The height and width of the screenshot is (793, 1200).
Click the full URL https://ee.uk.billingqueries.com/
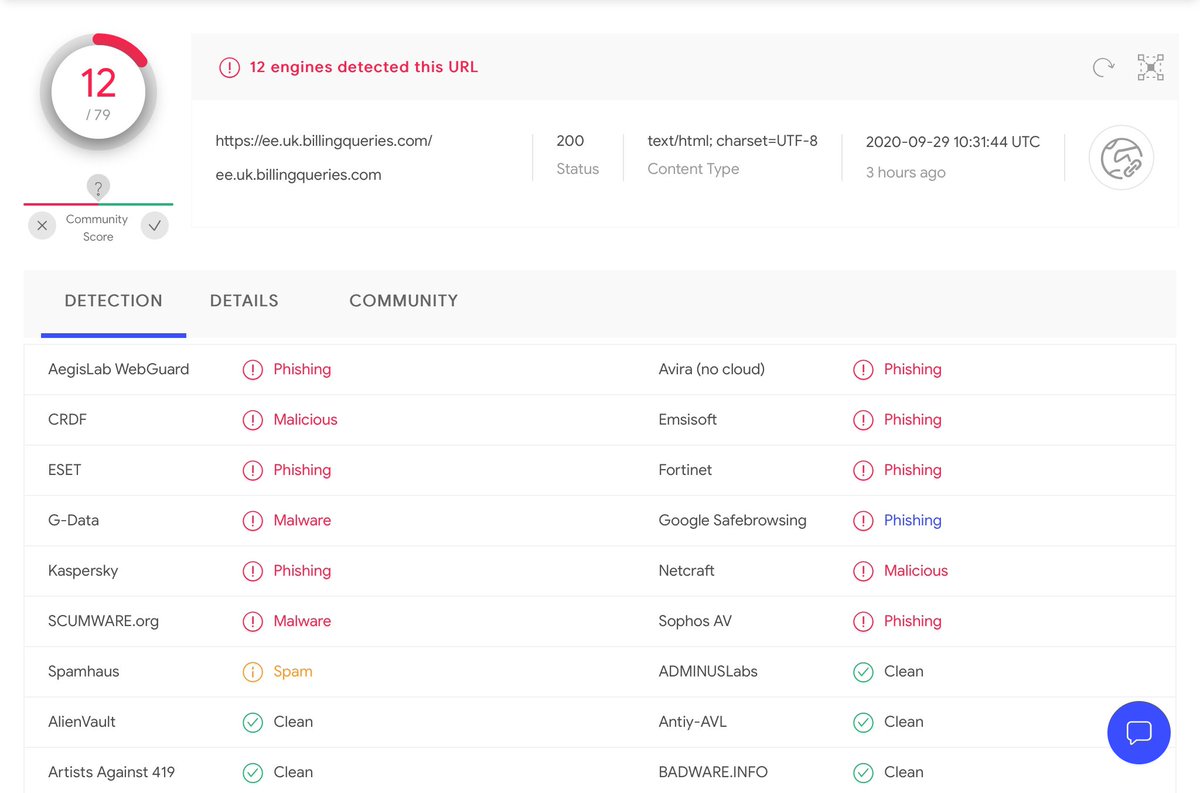click(324, 141)
